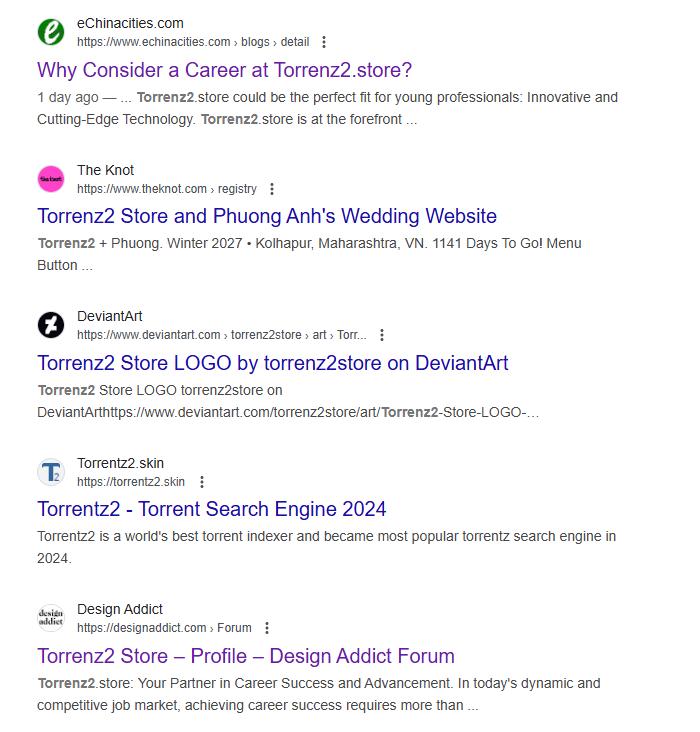Click the Design Addict favicon
This screenshot has width=700, height=732.
[x=51, y=618]
